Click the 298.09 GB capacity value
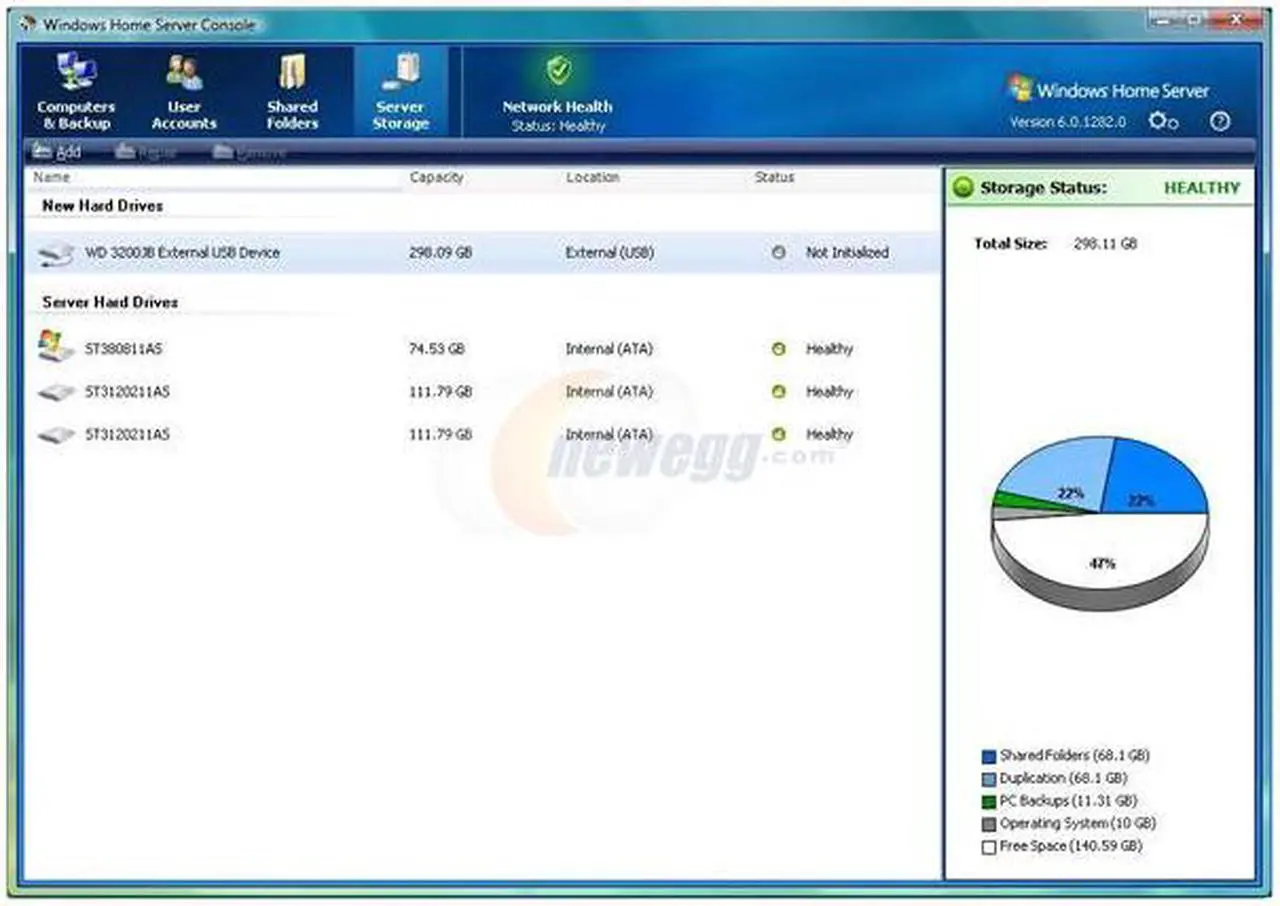 click(440, 253)
